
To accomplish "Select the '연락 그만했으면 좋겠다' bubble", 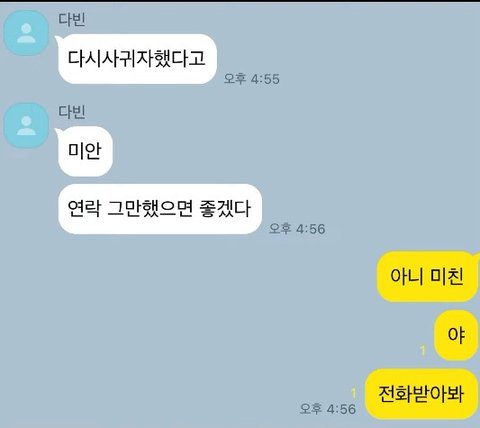I will point(160,209).
